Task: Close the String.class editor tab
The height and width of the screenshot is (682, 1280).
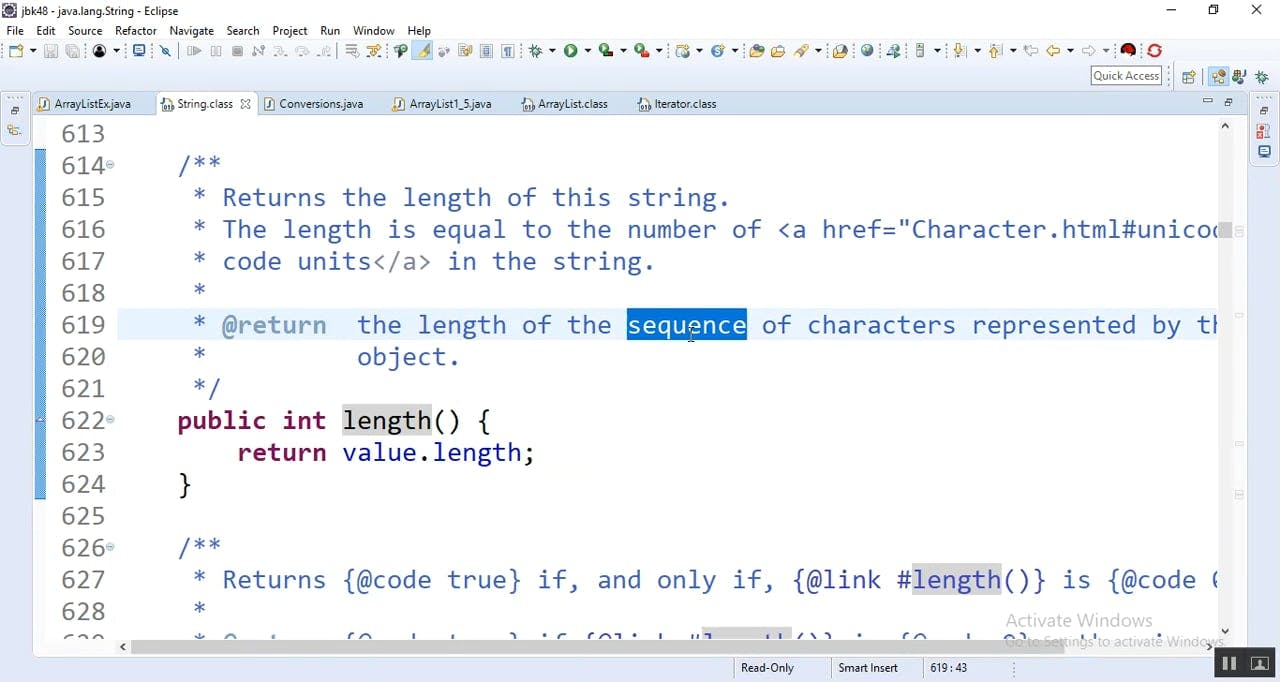Action: click(x=245, y=104)
